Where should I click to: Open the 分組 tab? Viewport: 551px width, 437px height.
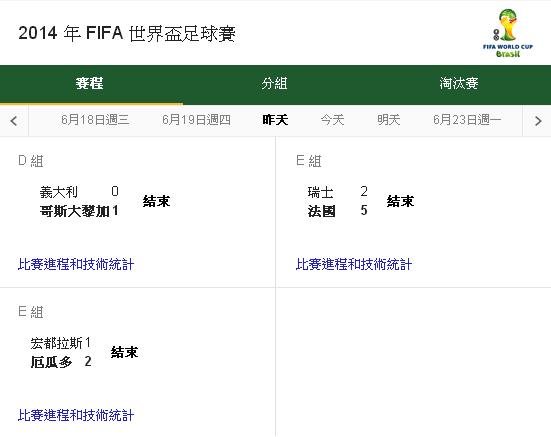pos(274,84)
